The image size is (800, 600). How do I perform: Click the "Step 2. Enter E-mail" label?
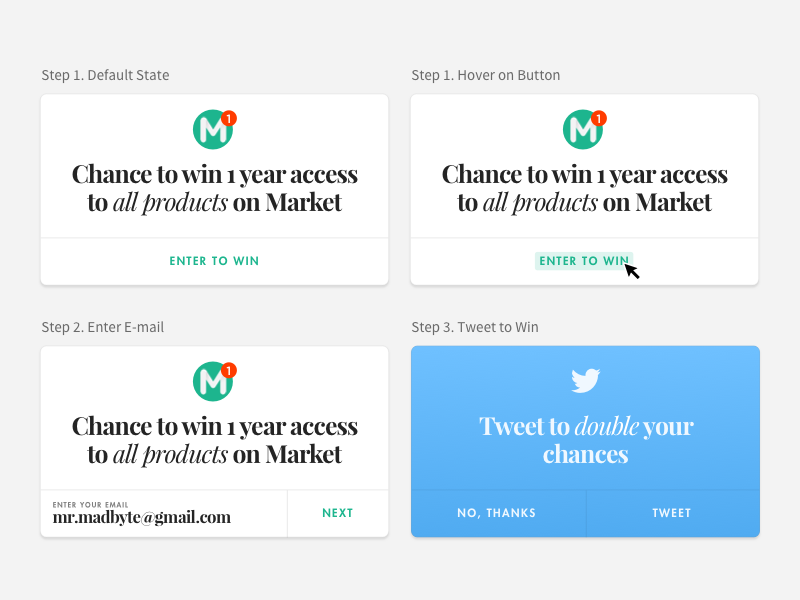103,327
